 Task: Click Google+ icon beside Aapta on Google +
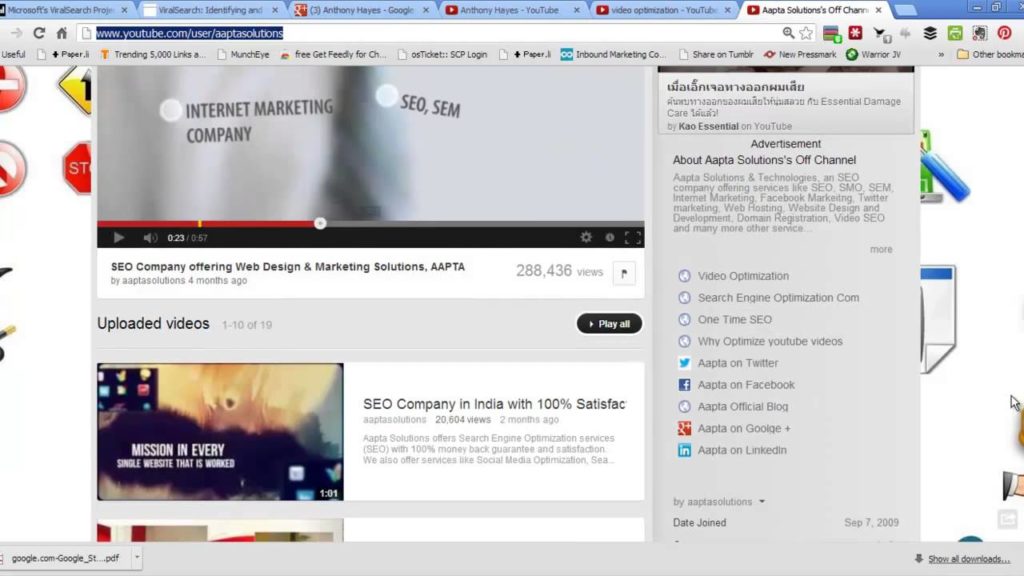click(684, 428)
